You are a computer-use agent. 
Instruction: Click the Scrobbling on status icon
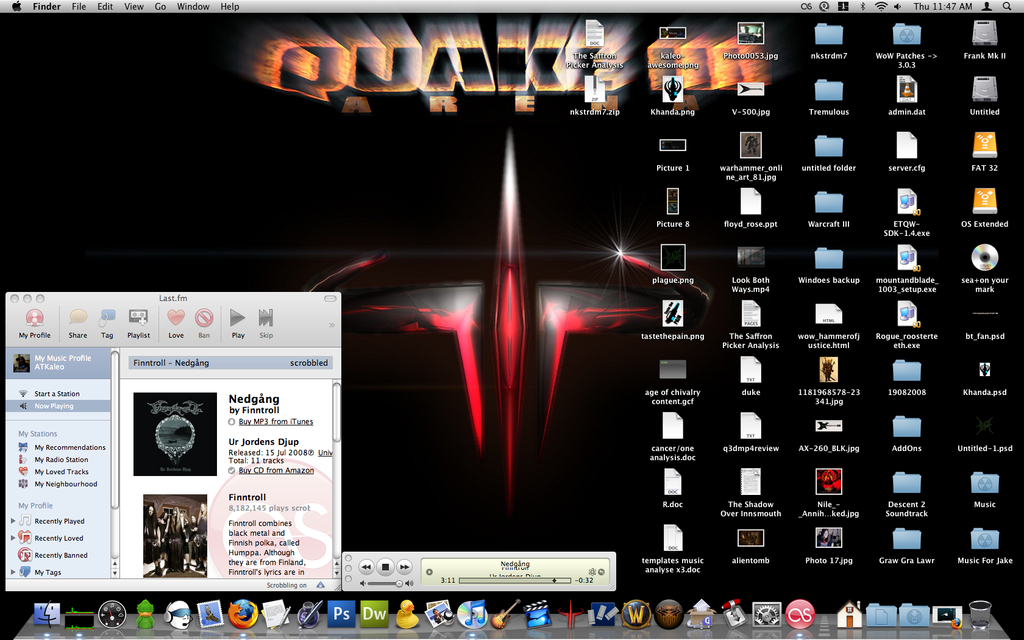point(321,585)
